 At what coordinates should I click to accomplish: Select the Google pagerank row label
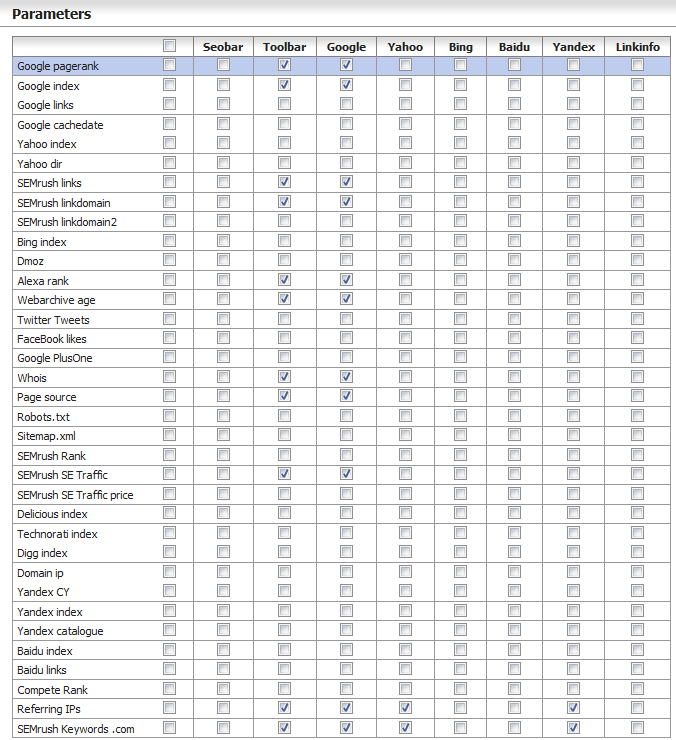(x=58, y=66)
